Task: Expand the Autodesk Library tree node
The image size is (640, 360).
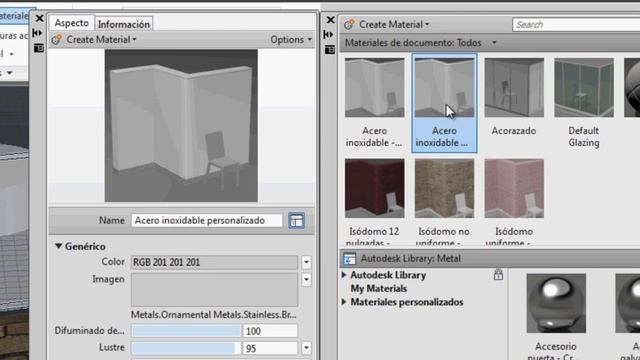Action: pos(344,275)
